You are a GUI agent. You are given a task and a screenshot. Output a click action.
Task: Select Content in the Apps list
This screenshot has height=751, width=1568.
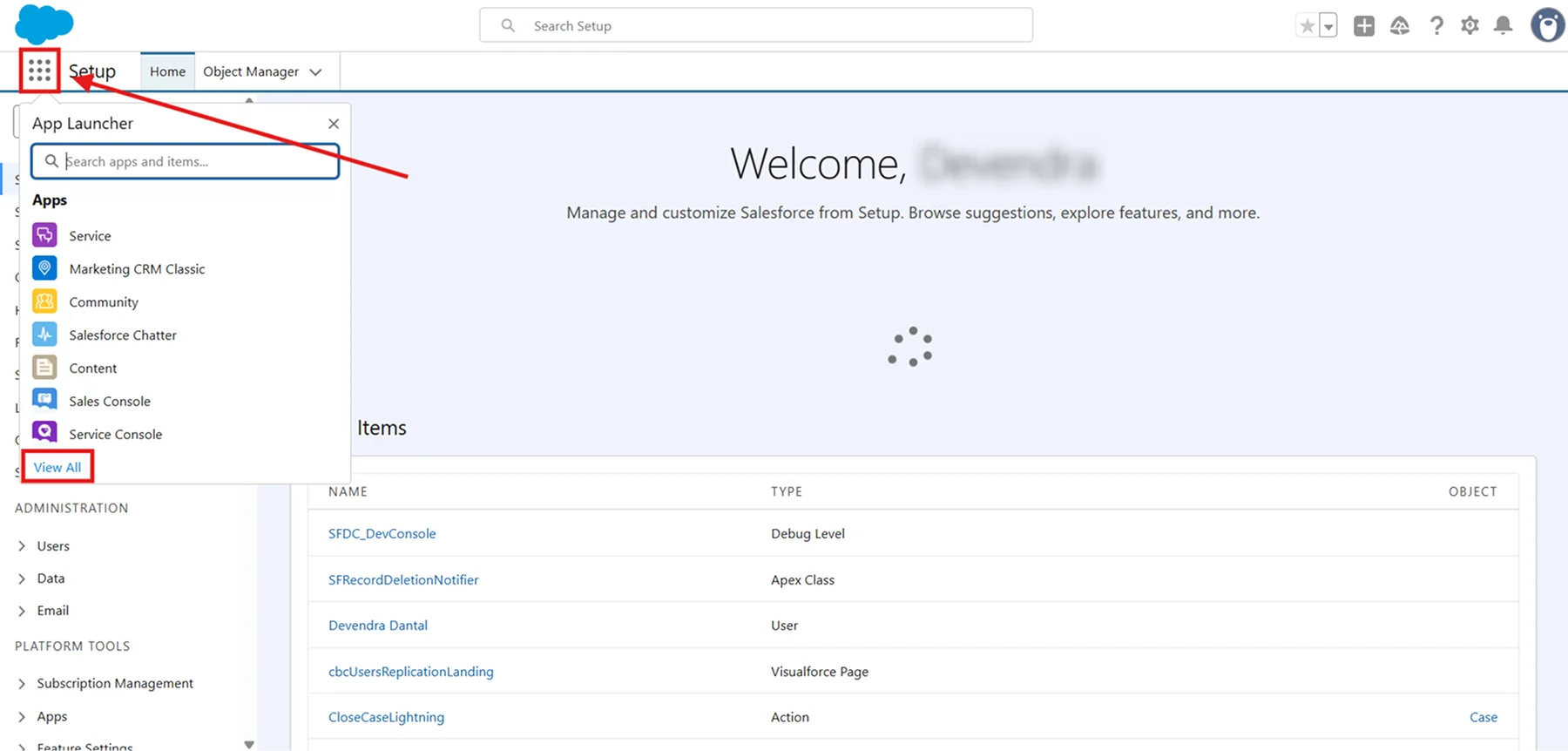92,368
